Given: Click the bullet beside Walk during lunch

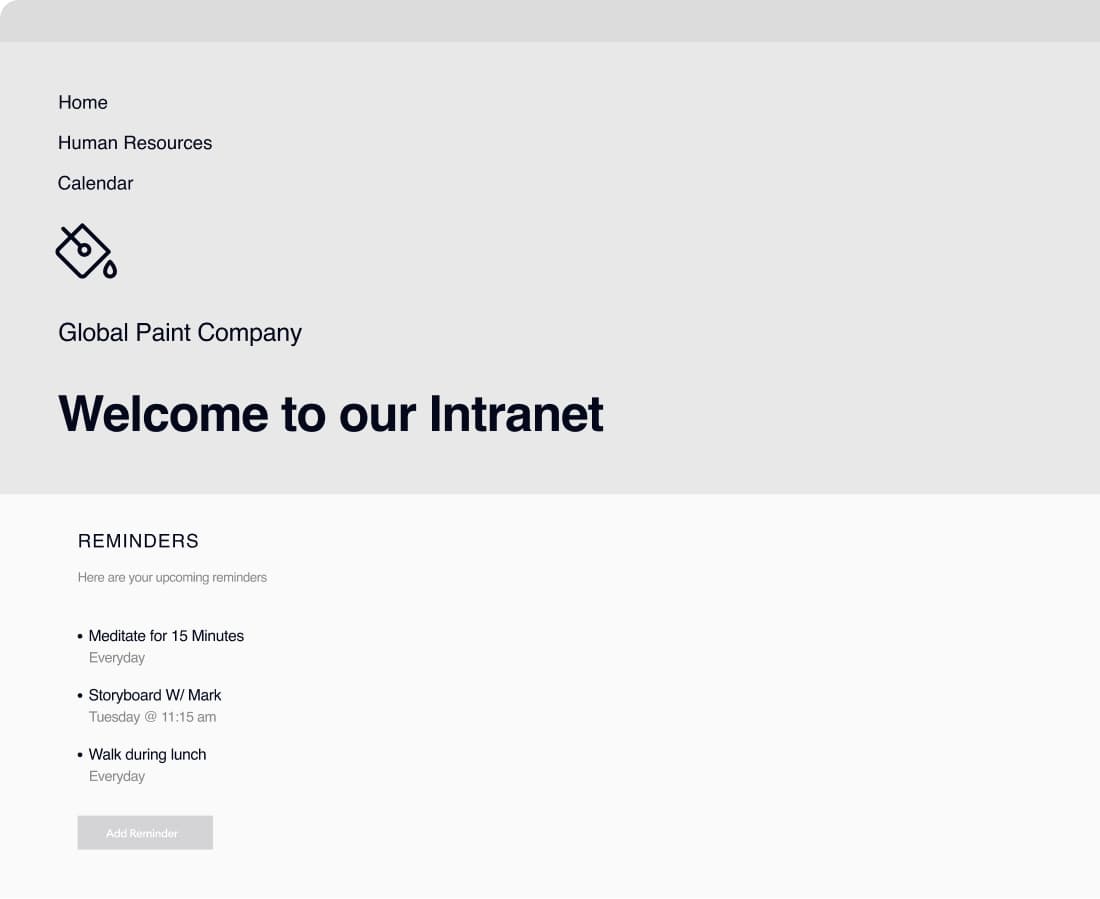Looking at the screenshot, I should 80,755.
